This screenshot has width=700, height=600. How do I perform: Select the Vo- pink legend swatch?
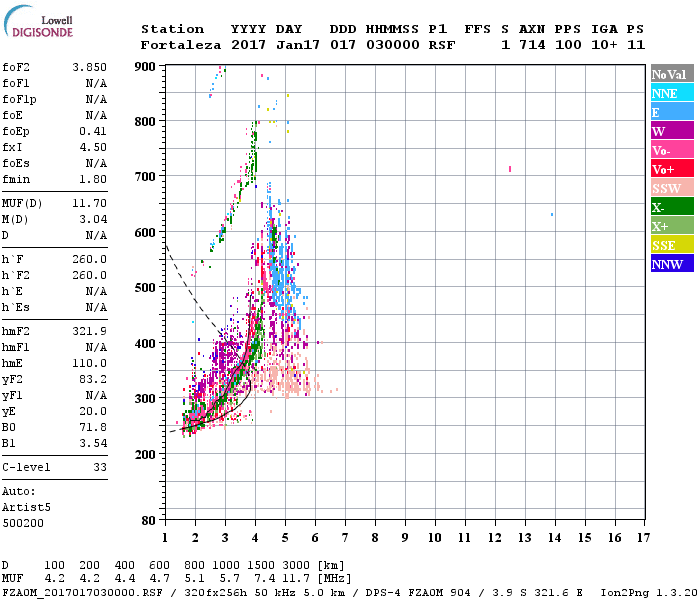672,150
